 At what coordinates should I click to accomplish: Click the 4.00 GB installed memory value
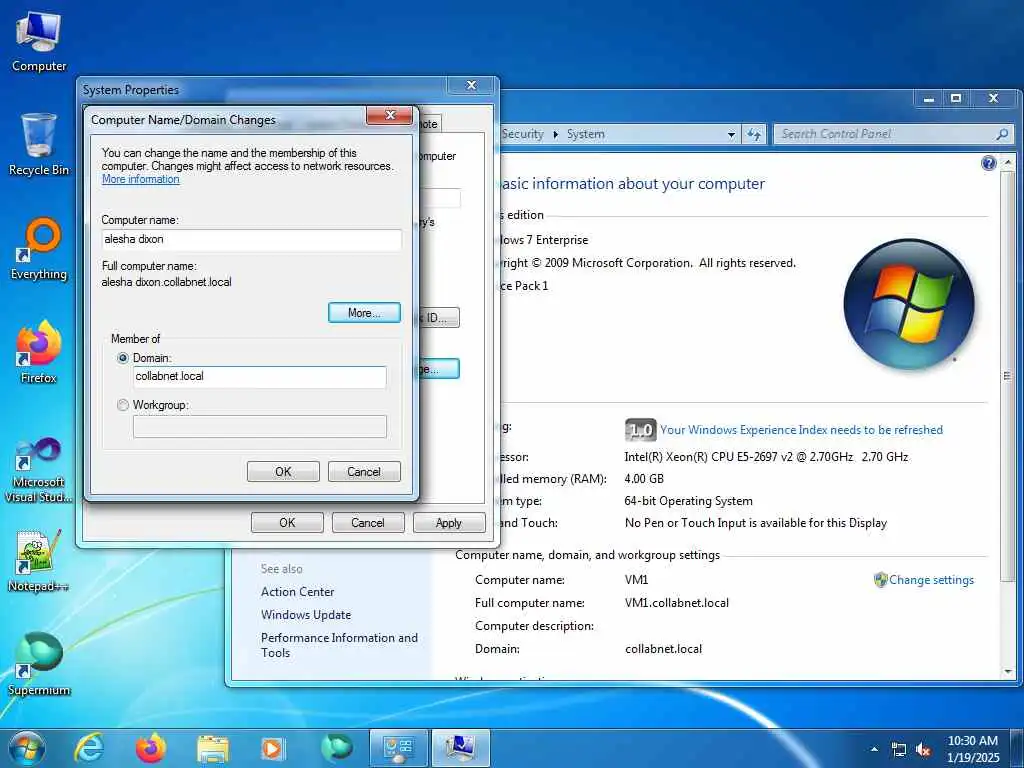(x=644, y=479)
